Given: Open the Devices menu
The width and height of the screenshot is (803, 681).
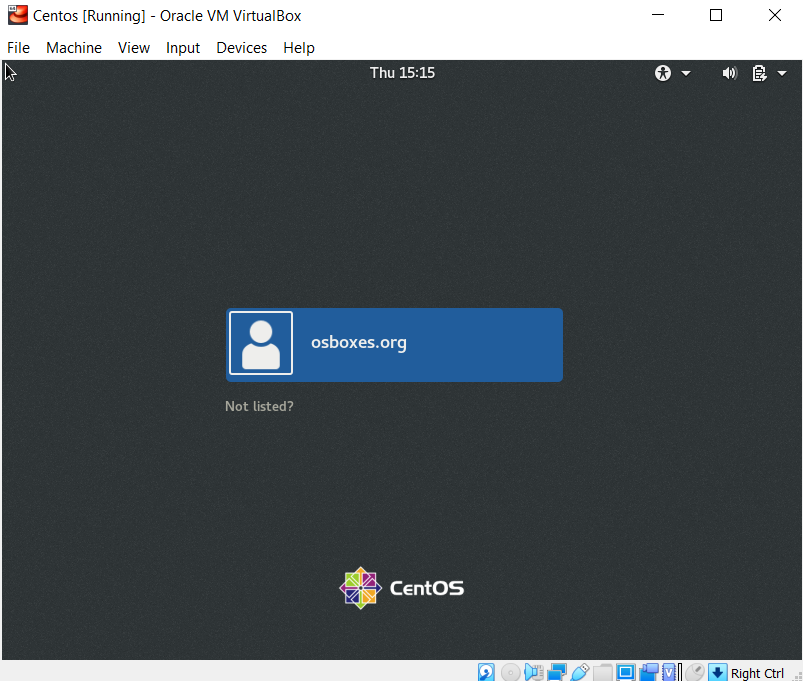Looking at the screenshot, I should [242, 48].
